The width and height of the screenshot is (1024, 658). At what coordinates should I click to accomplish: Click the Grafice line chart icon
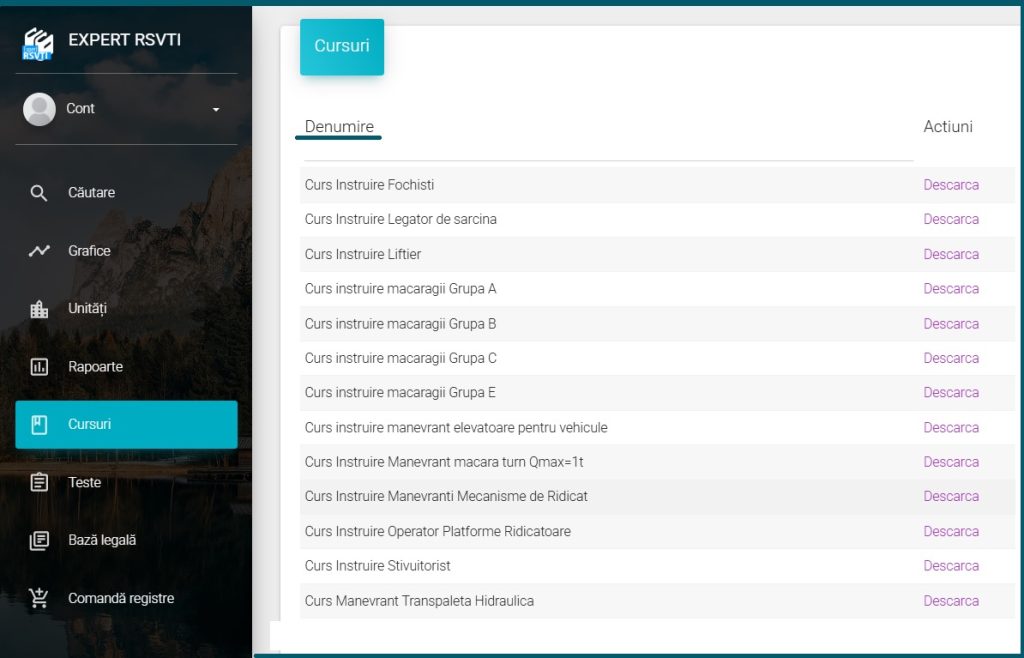click(x=39, y=251)
